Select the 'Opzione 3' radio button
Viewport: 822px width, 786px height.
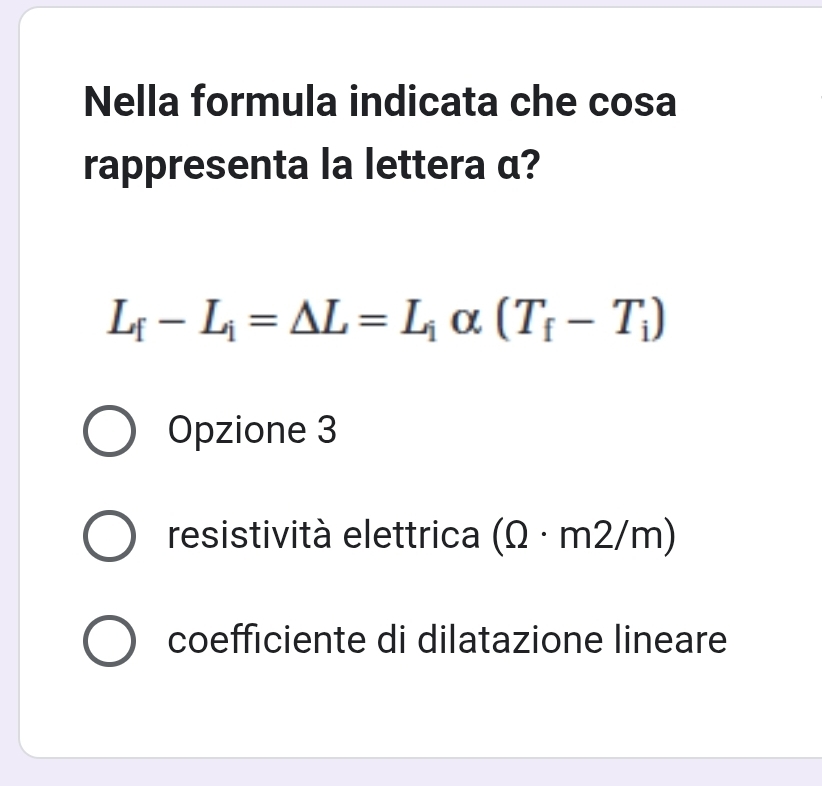tap(109, 432)
